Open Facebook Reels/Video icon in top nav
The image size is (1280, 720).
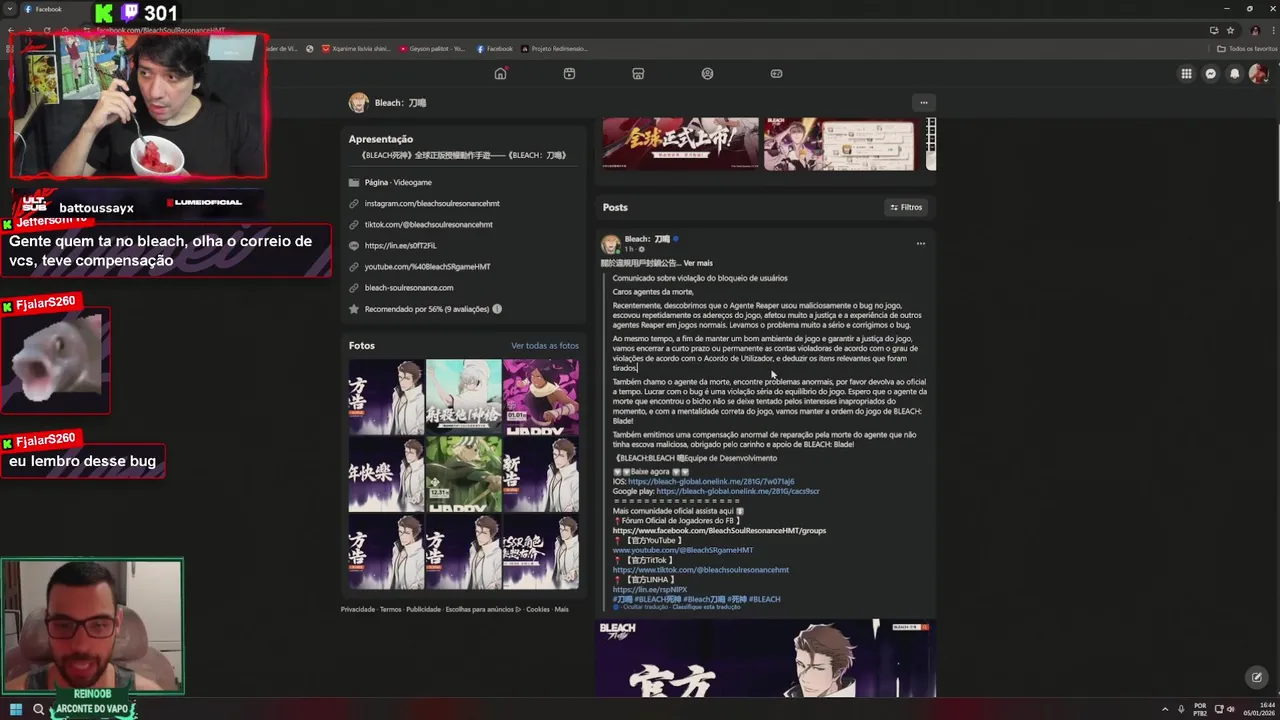coord(569,73)
